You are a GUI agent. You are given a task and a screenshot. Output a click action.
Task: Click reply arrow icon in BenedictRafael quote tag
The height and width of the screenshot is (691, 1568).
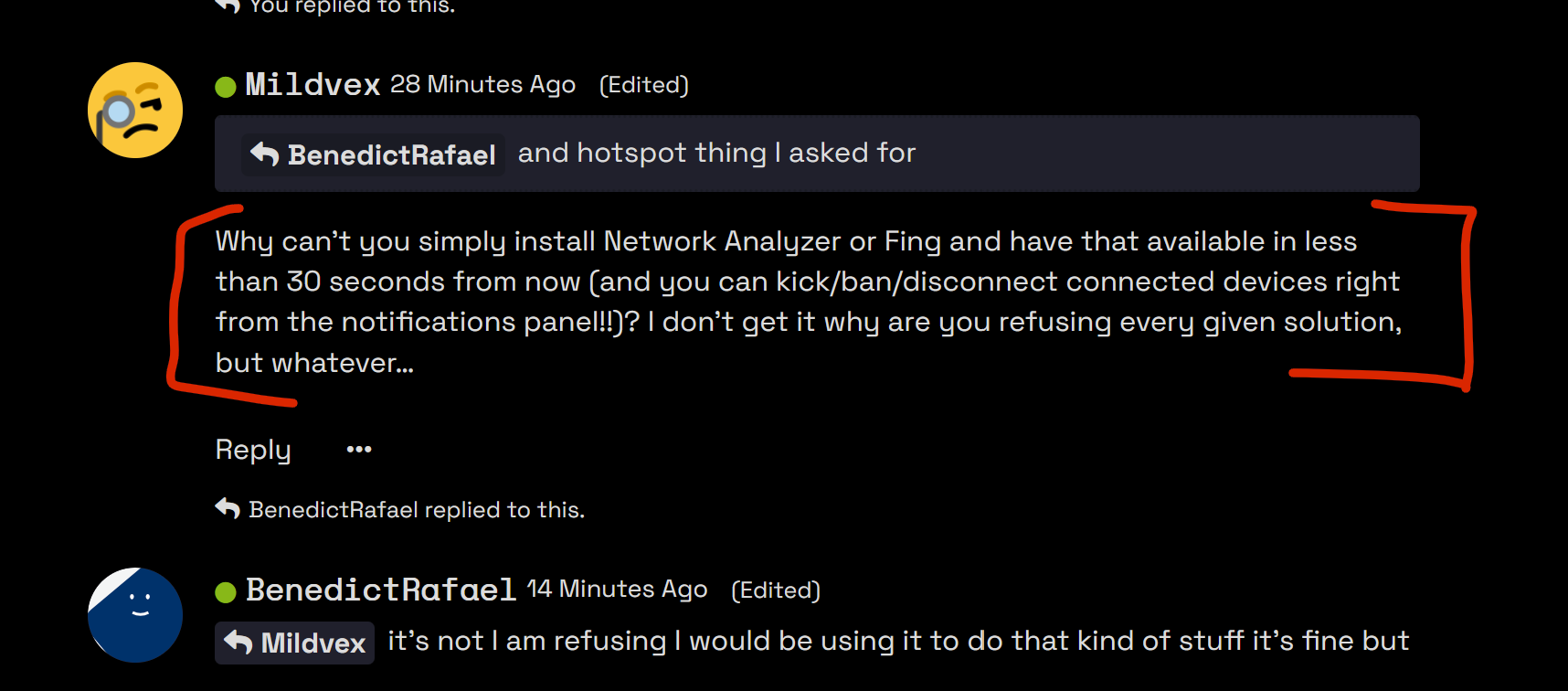[x=265, y=154]
